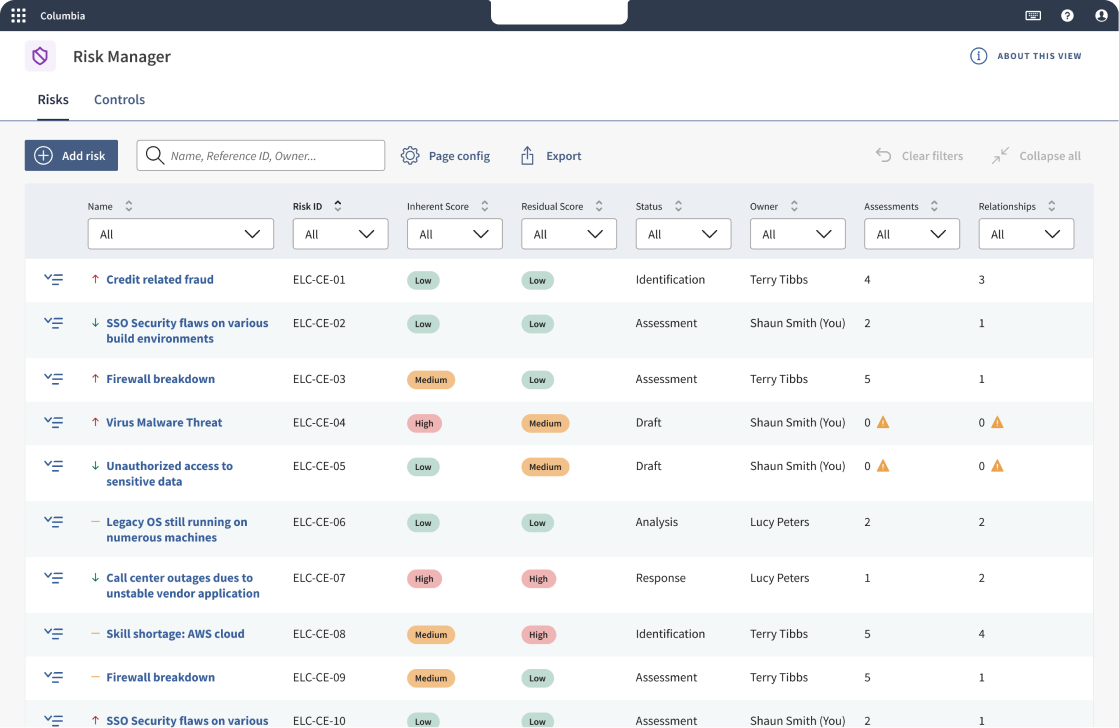The height and width of the screenshot is (728, 1119).
Task: Click Collapse all
Action: pyautogui.click(x=1036, y=156)
